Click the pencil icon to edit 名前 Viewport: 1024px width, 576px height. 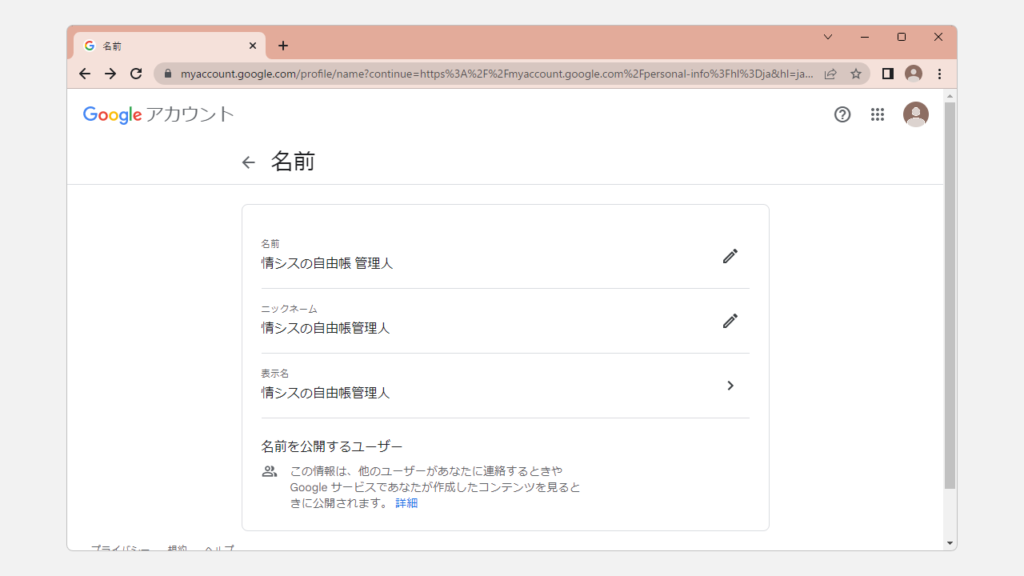pos(730,256)
